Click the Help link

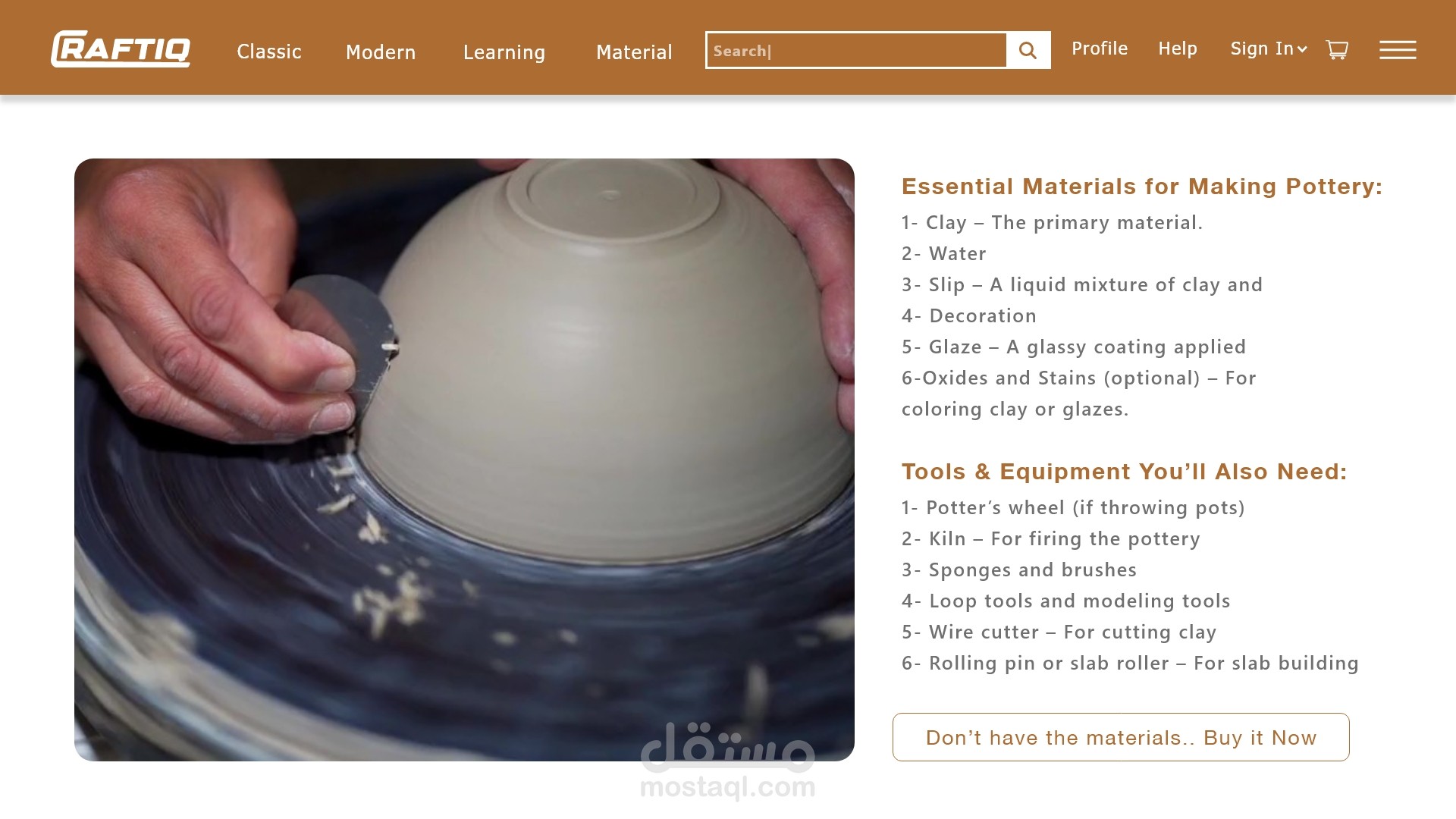pos(1178,49)
